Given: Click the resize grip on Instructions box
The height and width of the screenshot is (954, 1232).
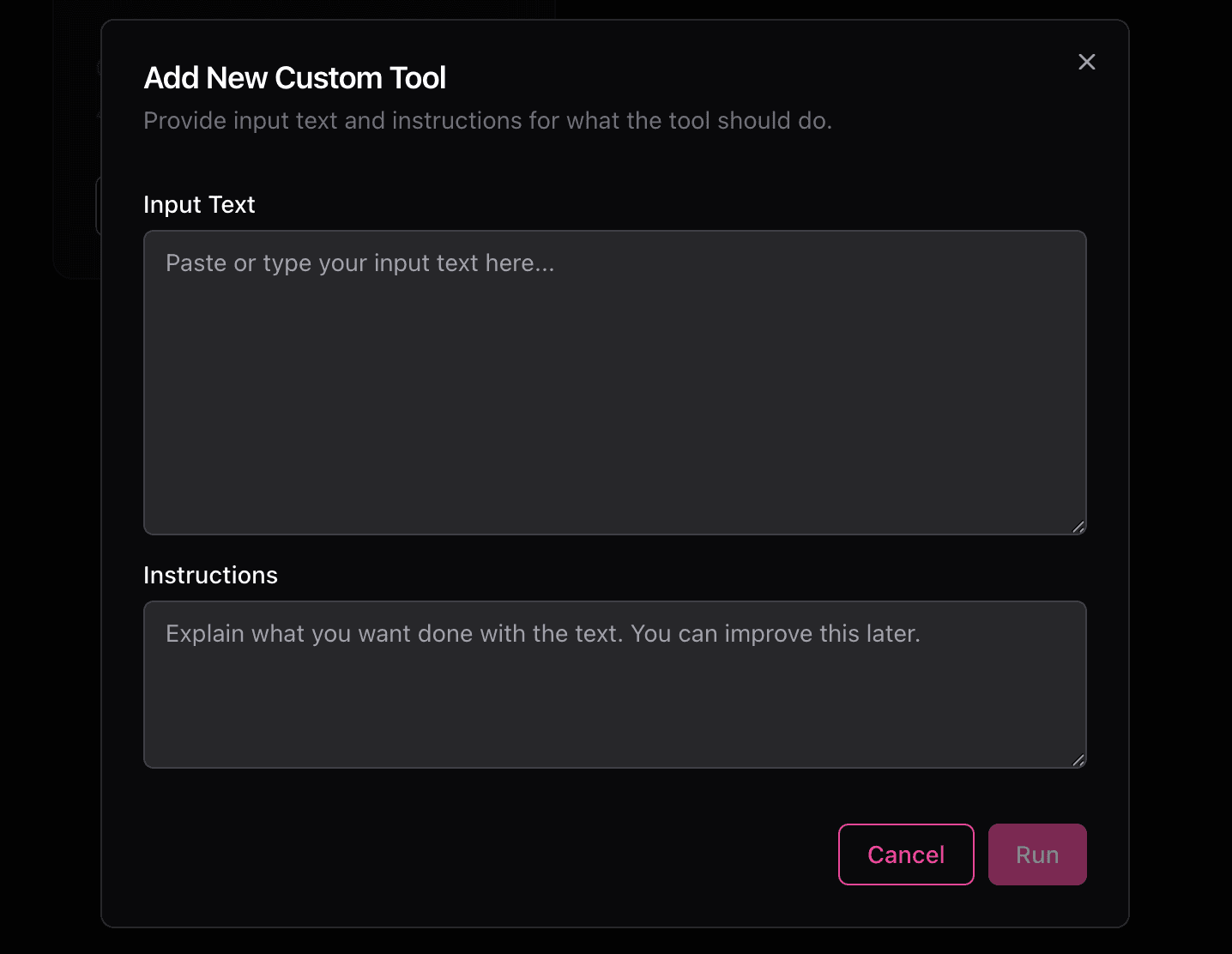Looking at the screenshot, I should point(1078,760).
